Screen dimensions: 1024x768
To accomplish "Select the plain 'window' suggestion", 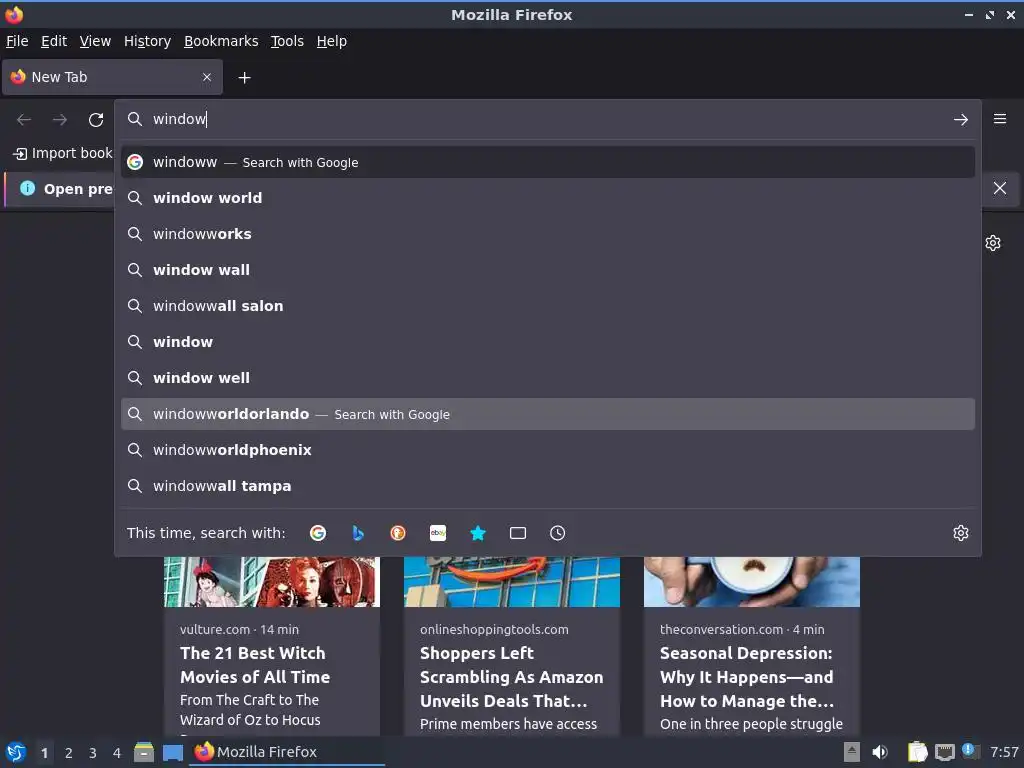I will click(x=548, y=342).
